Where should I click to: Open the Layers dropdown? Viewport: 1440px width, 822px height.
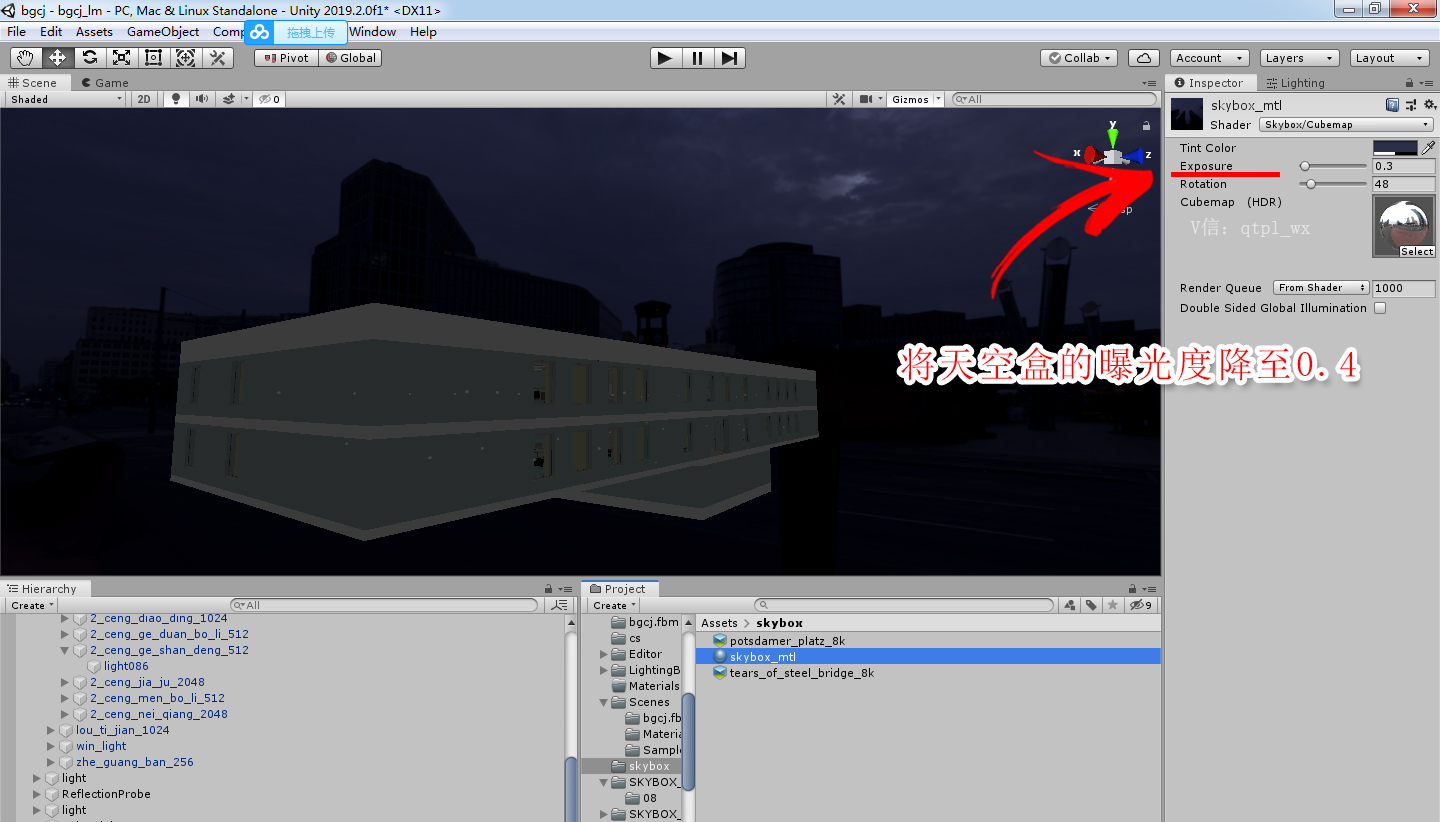(x=1298, y=58)
